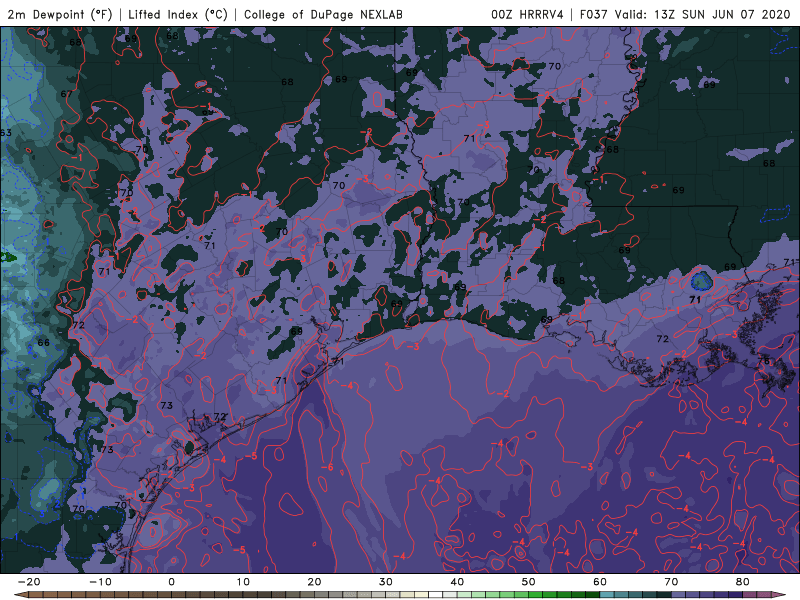Click the 67 dewpoint value on the map
The width and height of the screenshot is (800, 600).
pyautogui.click(x=66, y=94)
